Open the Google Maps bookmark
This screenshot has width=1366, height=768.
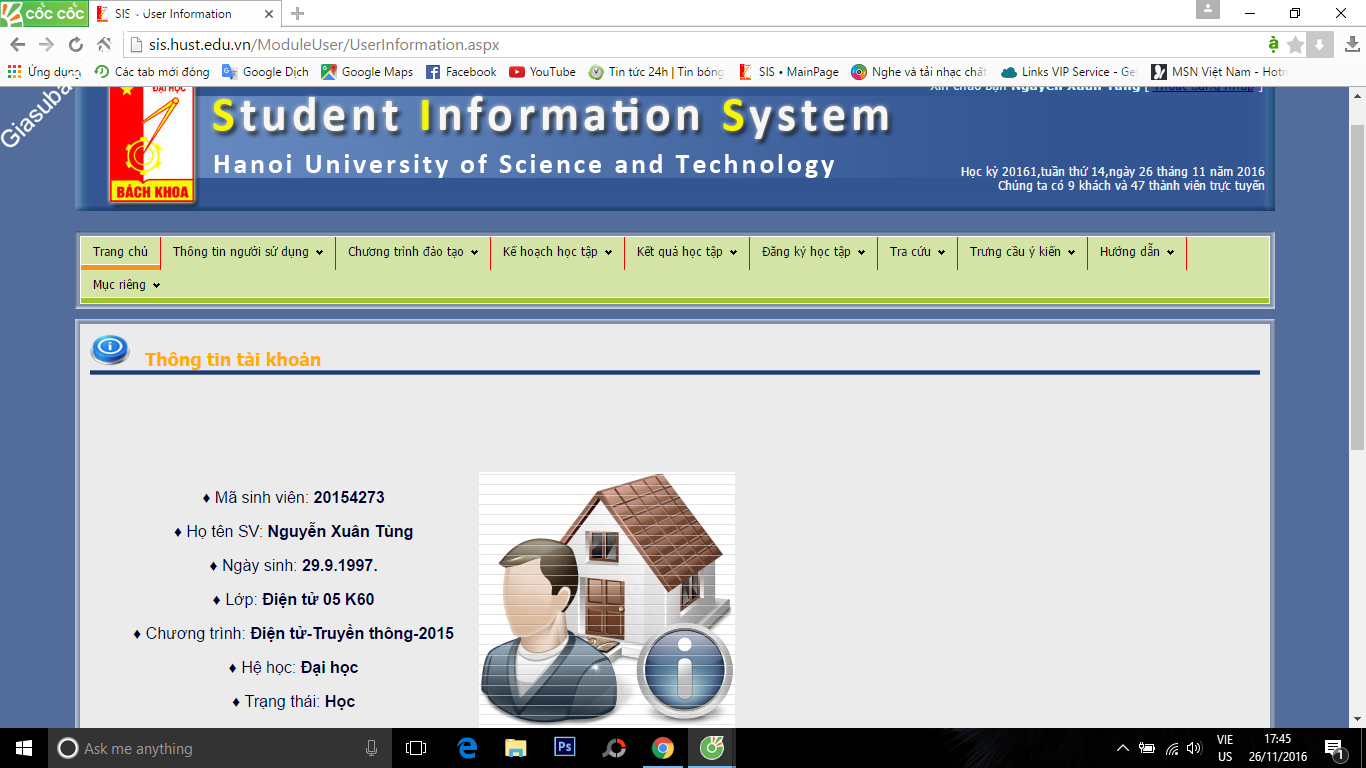[367, 72]
